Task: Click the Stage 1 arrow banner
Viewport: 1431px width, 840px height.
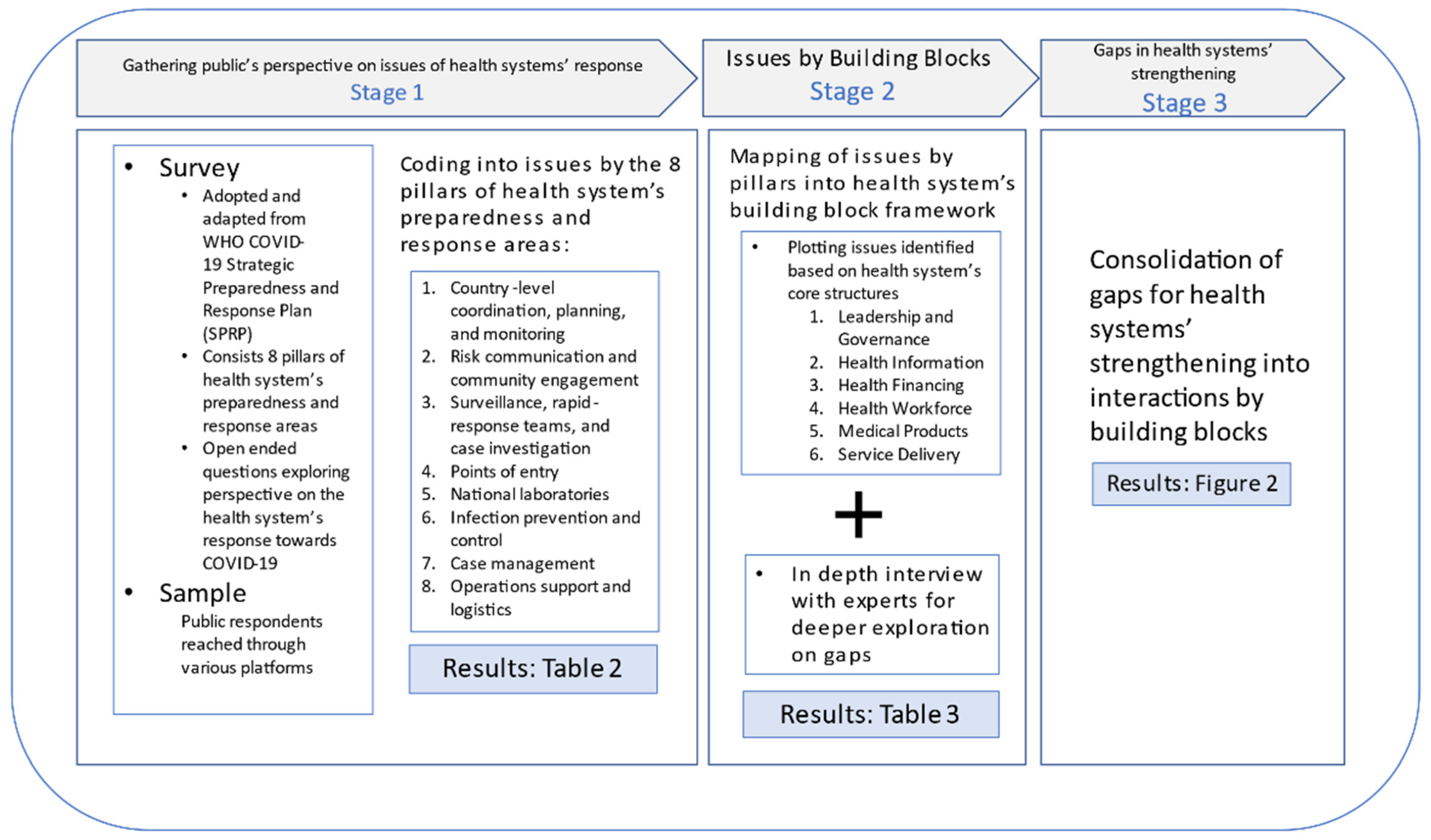Action: 386,78
